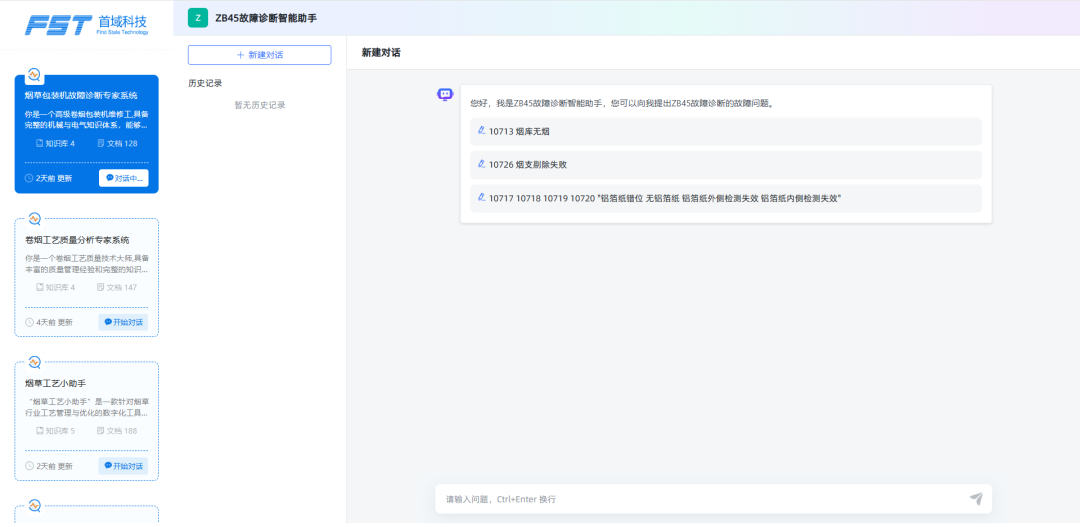The image size is (1080, 527).
Task: Click pencil icon beside 10726 烟支剔除失败
Action: [481, 164]
